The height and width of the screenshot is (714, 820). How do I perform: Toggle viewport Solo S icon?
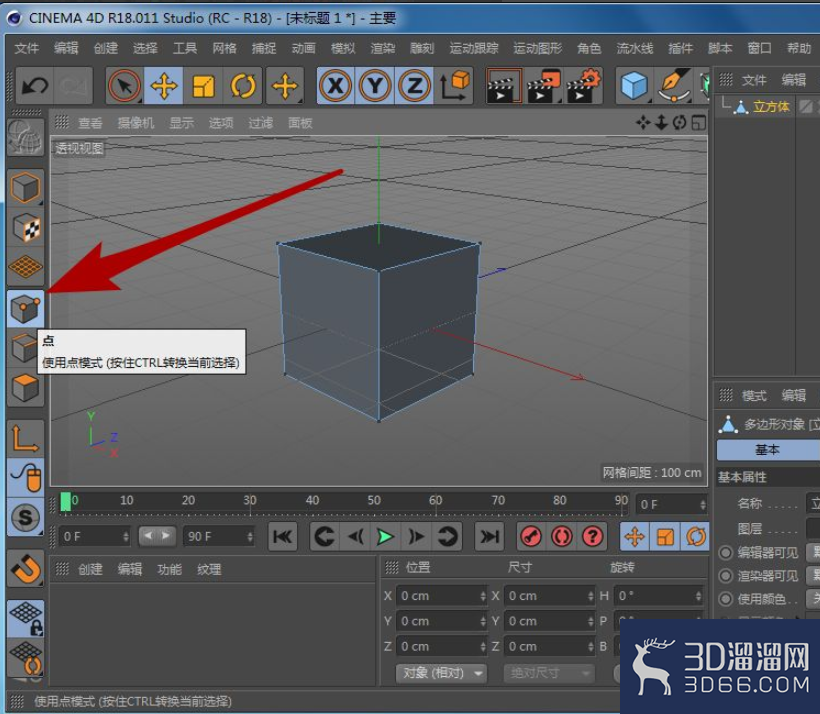[x=25, y=517]
